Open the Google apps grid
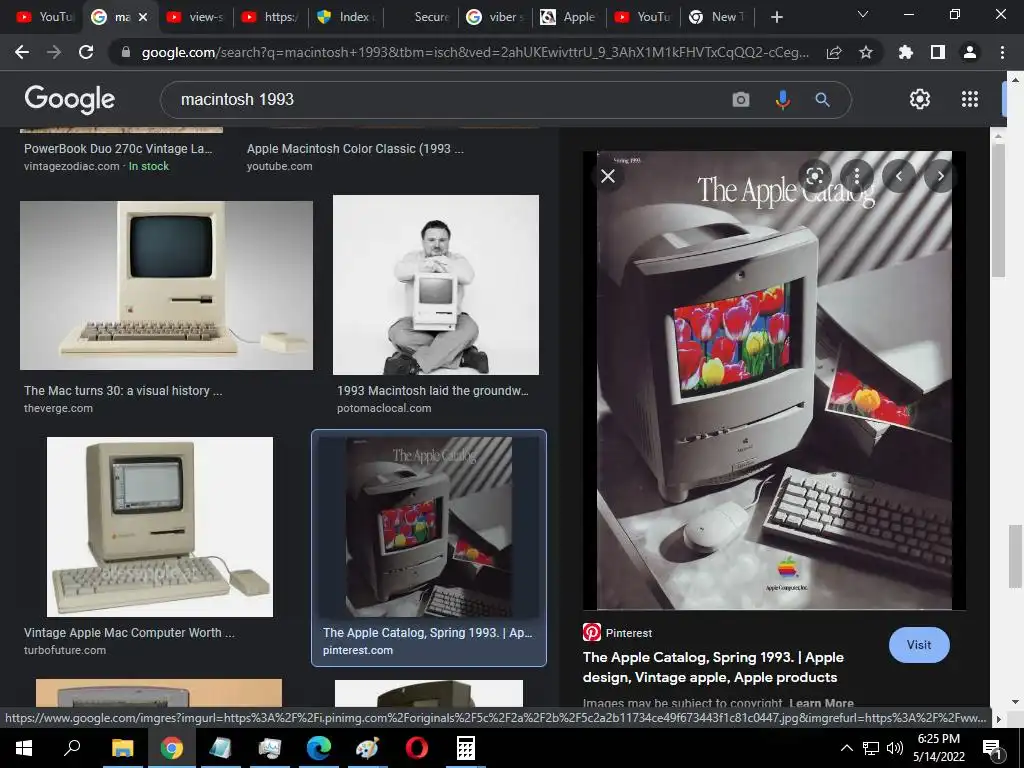Screen dimensions: 1024x768 970,99
